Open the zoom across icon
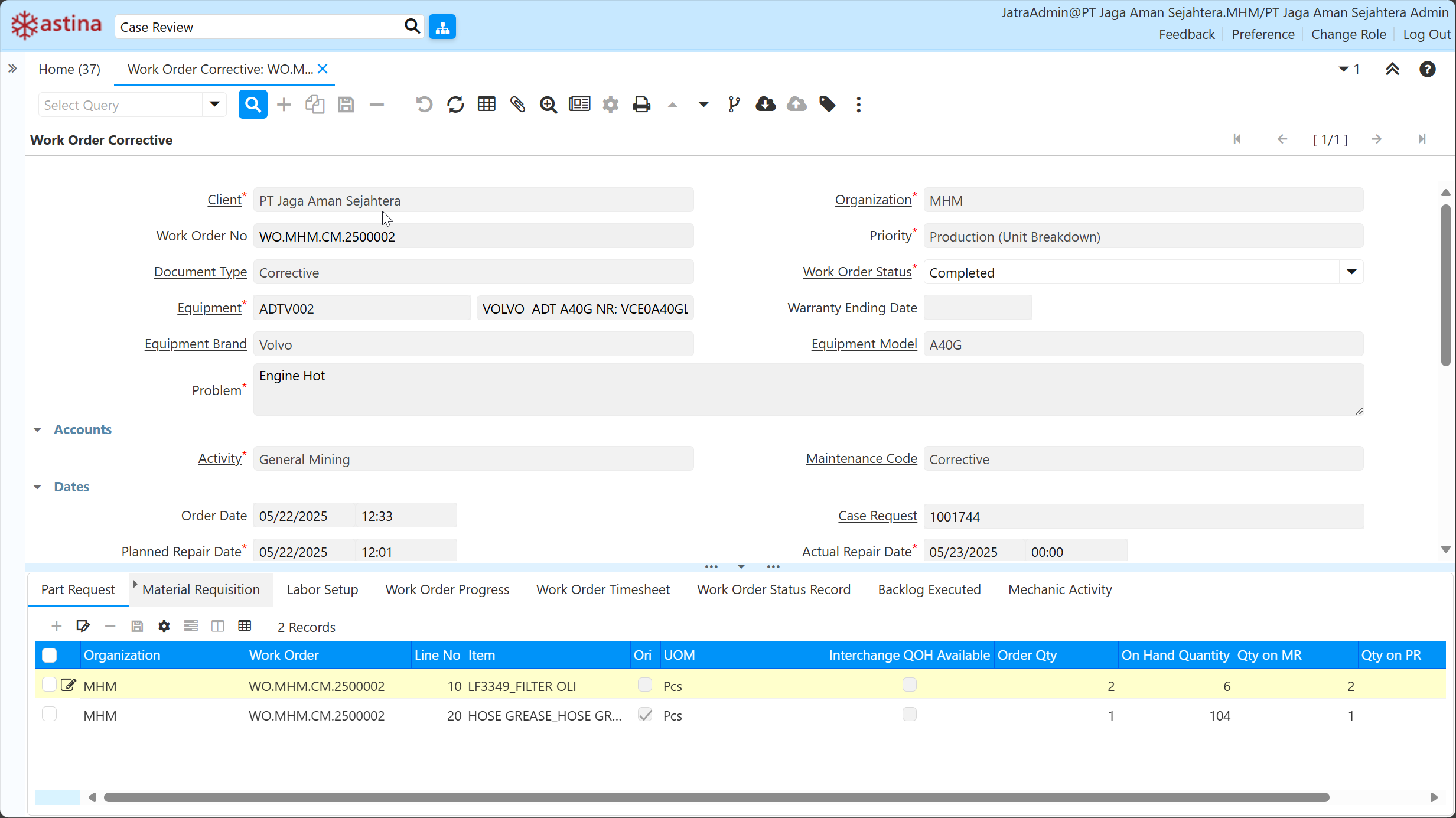1456x818 pixels. coord(548,105)
